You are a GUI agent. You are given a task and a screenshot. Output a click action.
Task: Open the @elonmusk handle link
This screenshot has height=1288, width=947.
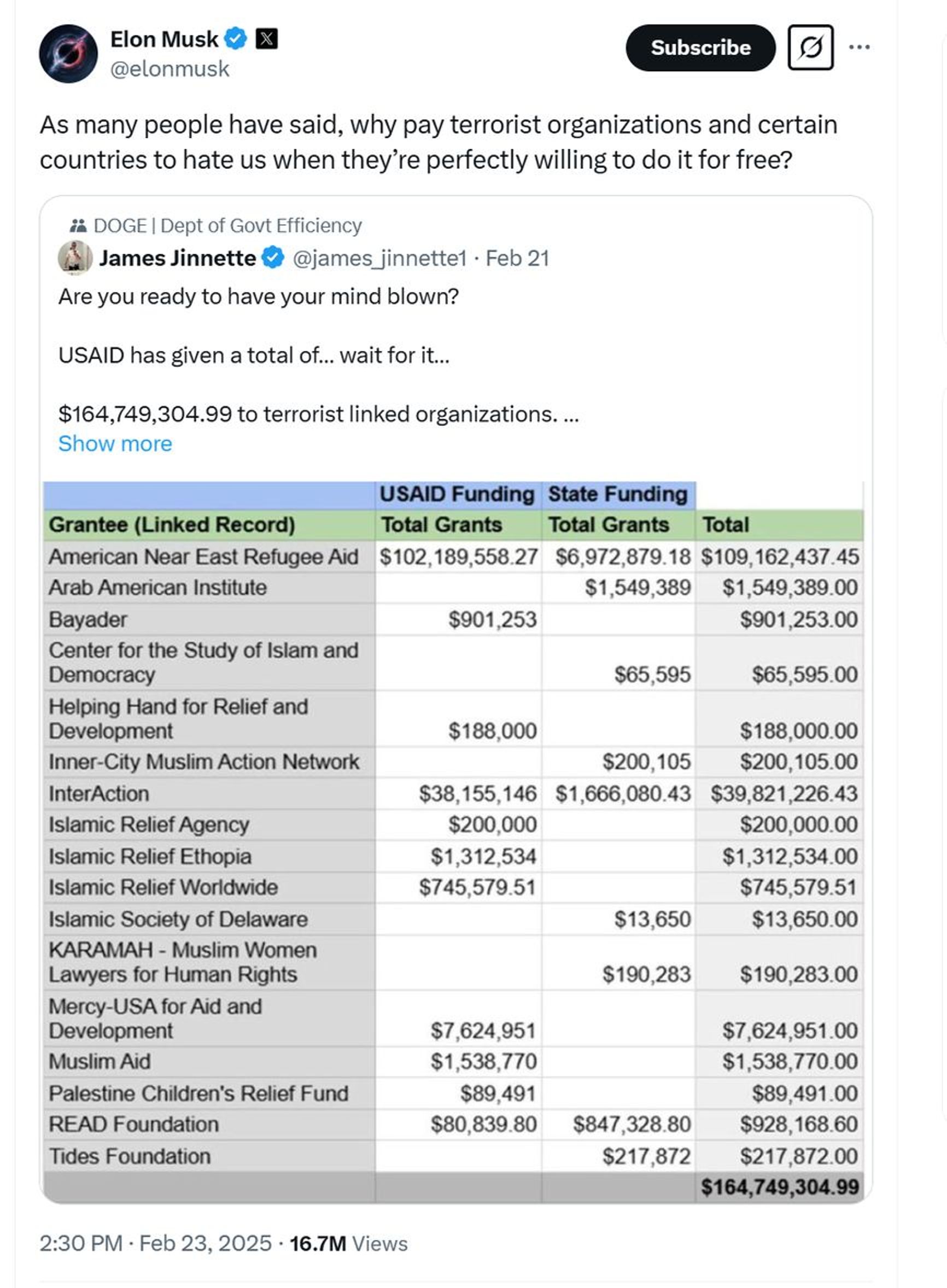[169, 69]
